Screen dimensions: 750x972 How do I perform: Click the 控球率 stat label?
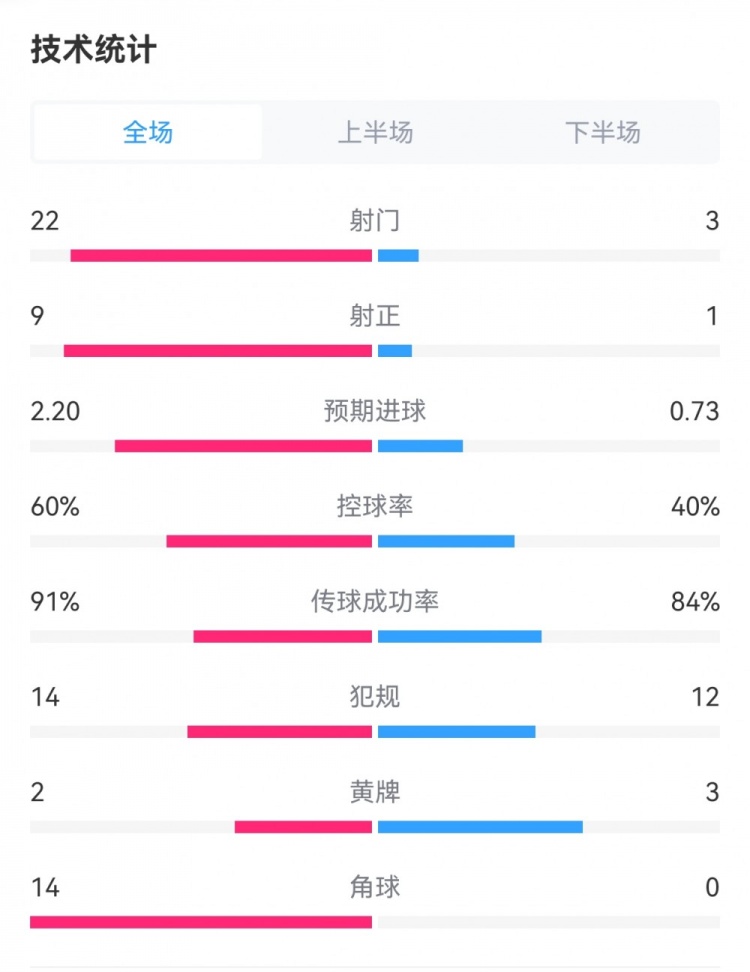(375, 507)
